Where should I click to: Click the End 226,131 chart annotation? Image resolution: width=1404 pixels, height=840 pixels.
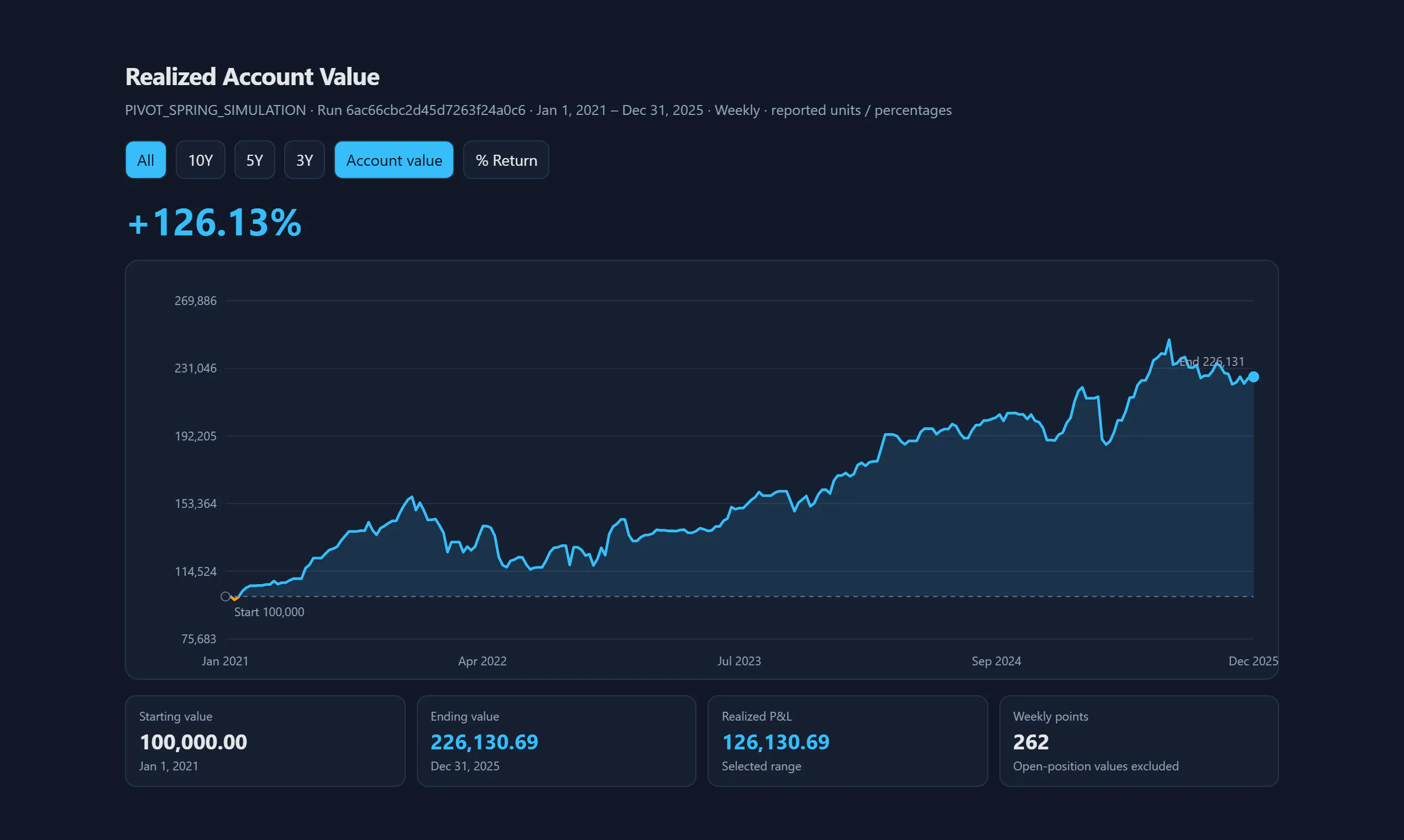pos(1212,362)
